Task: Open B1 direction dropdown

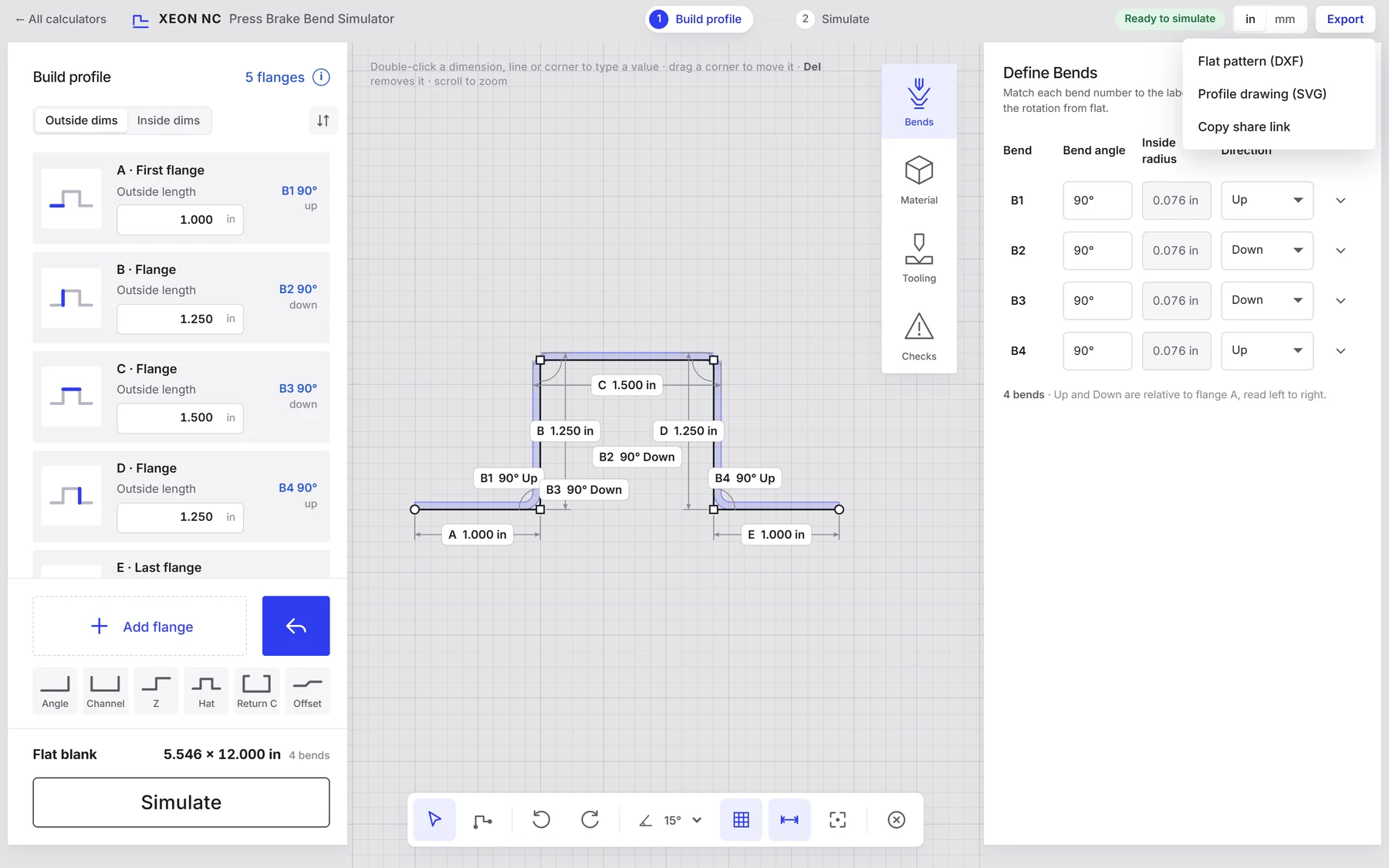Action: click(x=1267, y=201)
